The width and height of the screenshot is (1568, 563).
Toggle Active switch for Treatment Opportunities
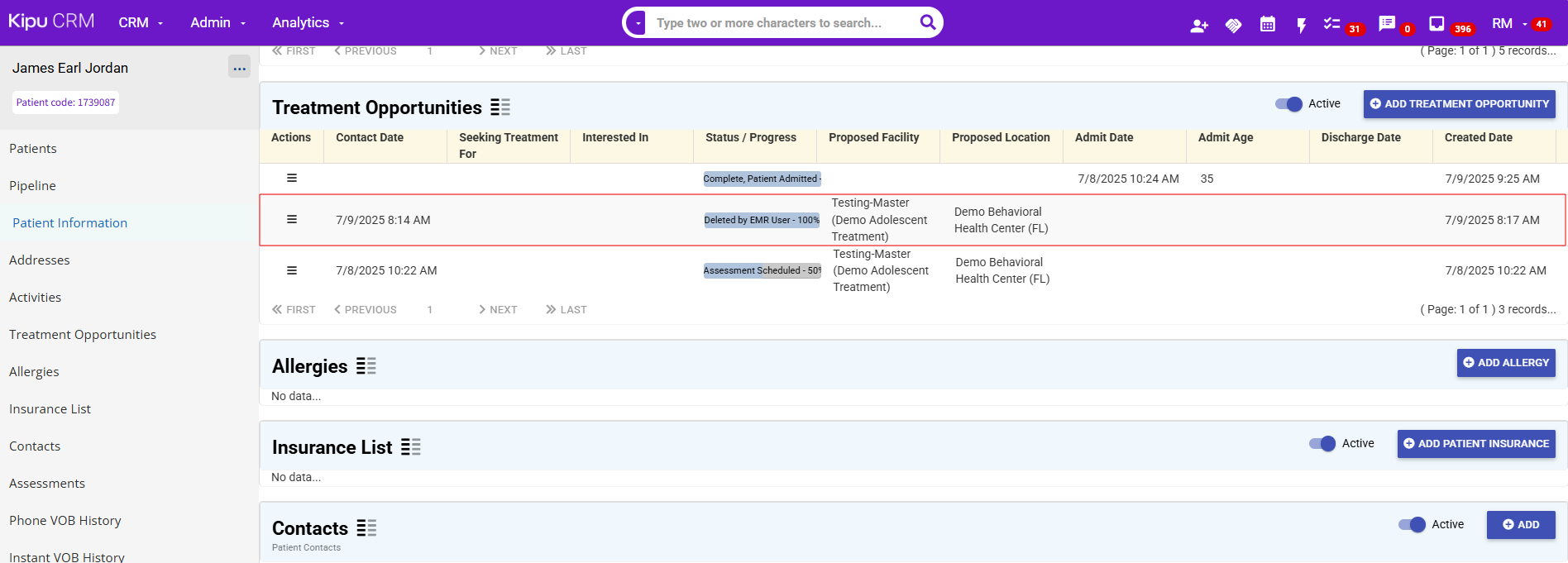click(1288, 104)
